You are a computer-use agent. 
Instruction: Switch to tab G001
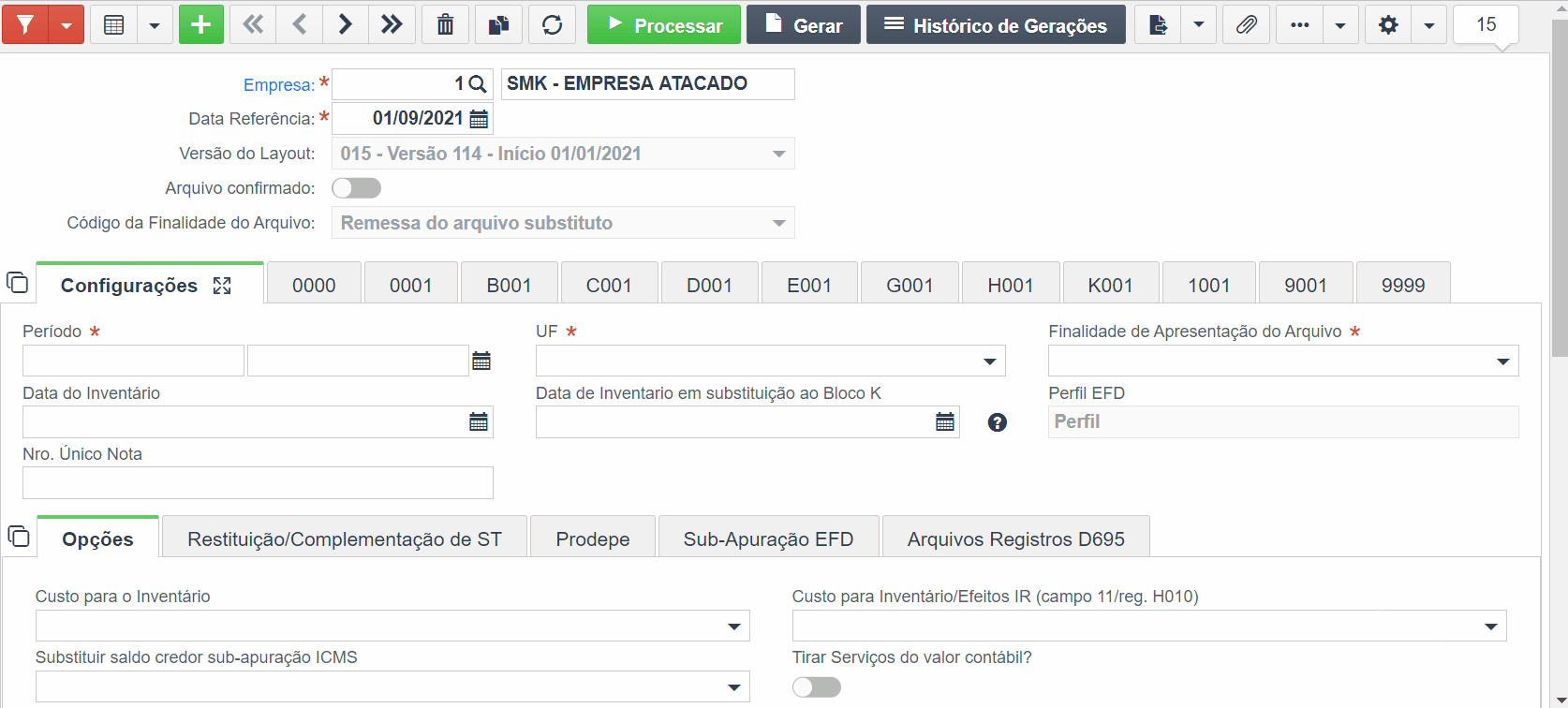910,285
